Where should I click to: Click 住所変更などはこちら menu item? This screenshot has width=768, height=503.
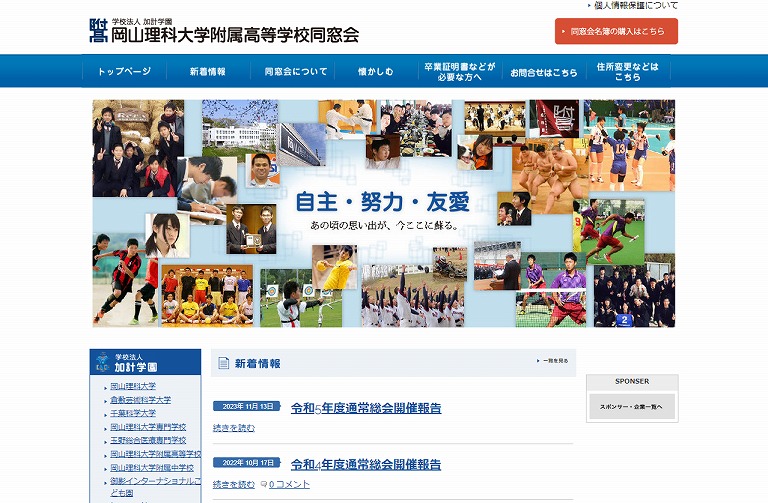pyautogui.click(x=627, y=72)
